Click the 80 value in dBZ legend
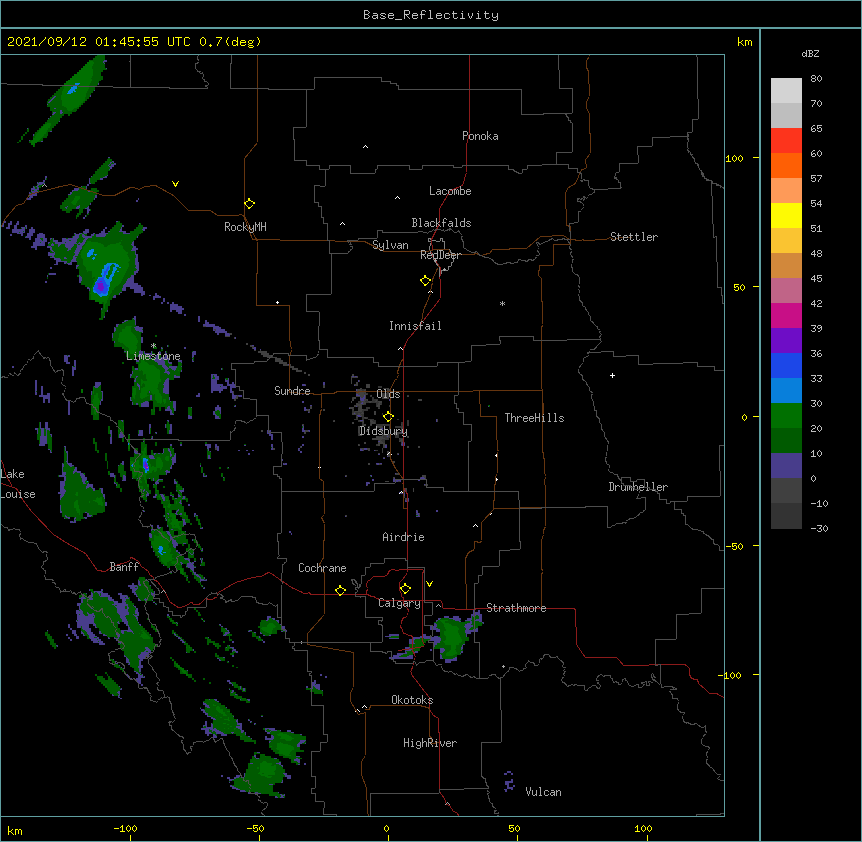This screenshot has width=862, height=842. tap(816, 79)
